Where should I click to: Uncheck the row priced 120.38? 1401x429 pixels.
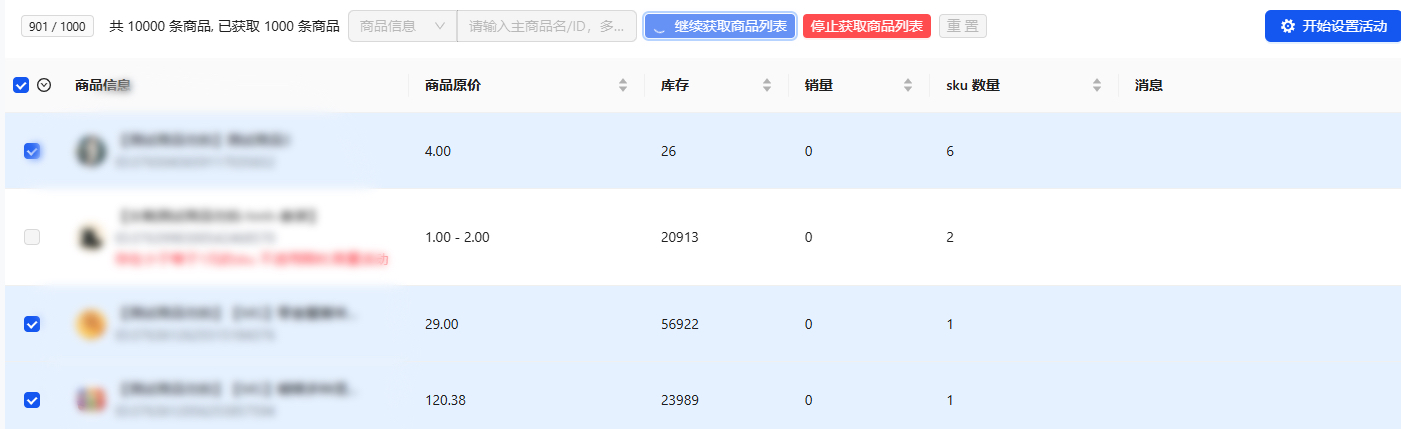click(32, 400)
